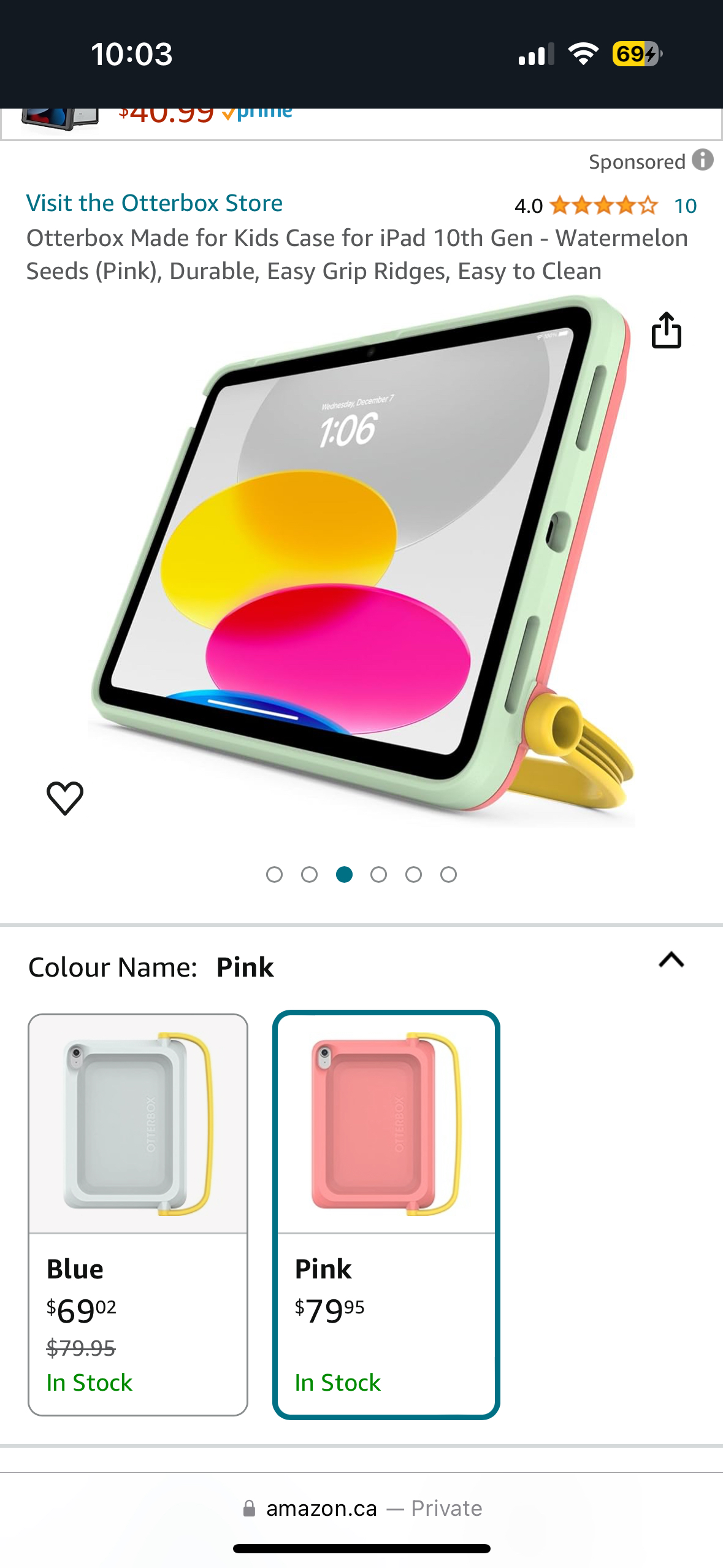Jump to first image carousel dot
Image resolution: width=723 pixels, height=1568 pixels.
[274, 874]
